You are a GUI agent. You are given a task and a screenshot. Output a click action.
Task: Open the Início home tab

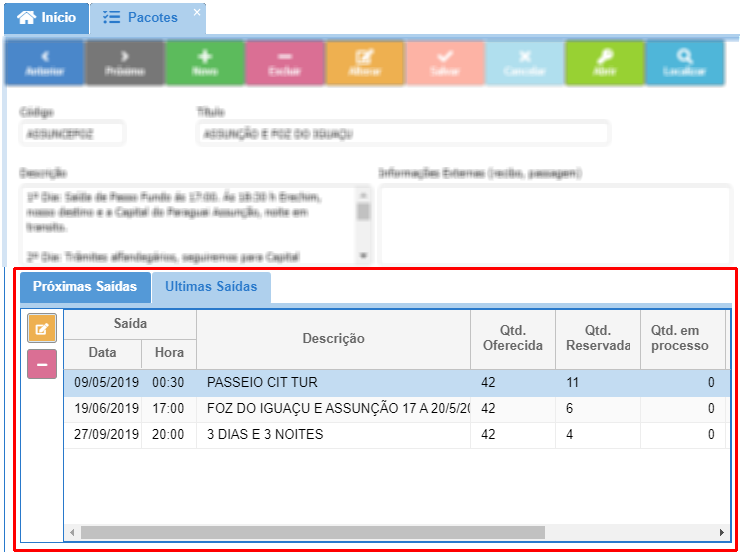coord(46,18)
